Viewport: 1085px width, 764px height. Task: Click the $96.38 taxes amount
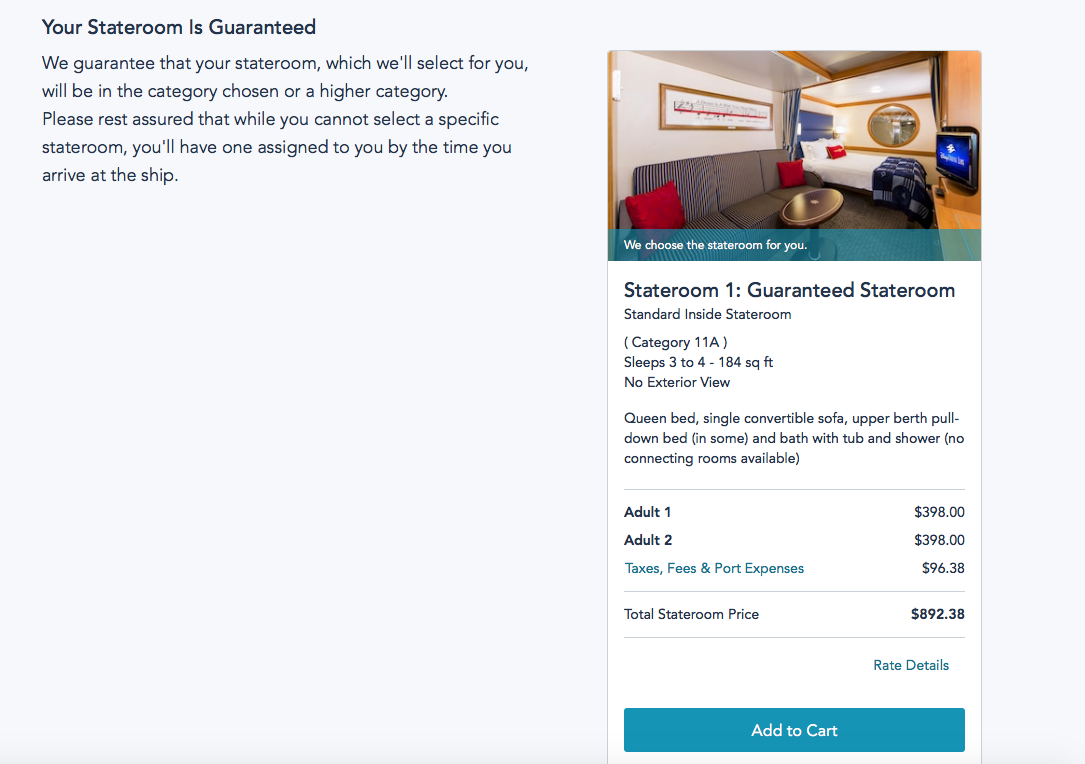pos(943,568)
